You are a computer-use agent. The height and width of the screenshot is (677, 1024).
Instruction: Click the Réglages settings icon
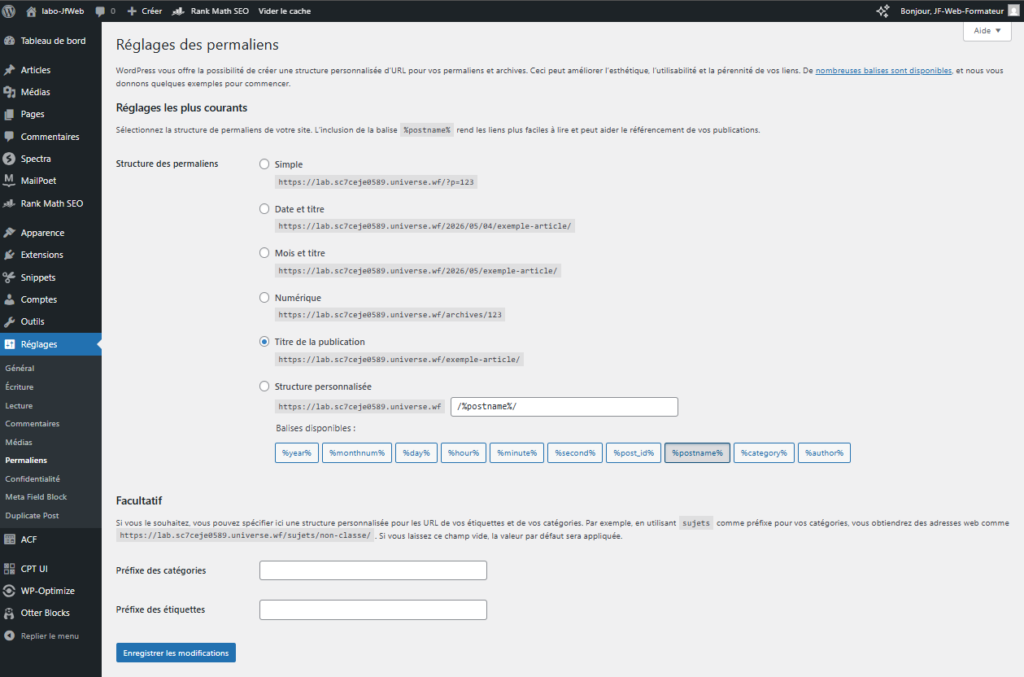point(9,344)
